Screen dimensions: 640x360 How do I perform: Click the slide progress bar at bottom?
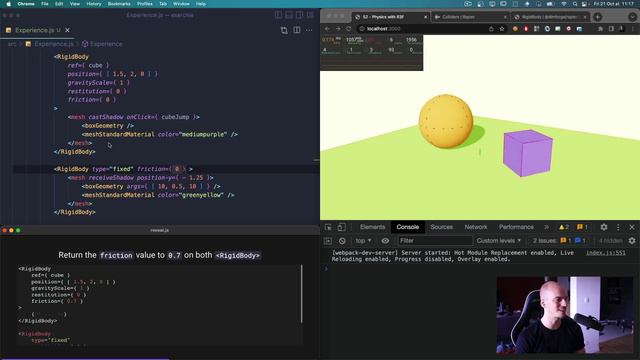(x=84, y=359)
